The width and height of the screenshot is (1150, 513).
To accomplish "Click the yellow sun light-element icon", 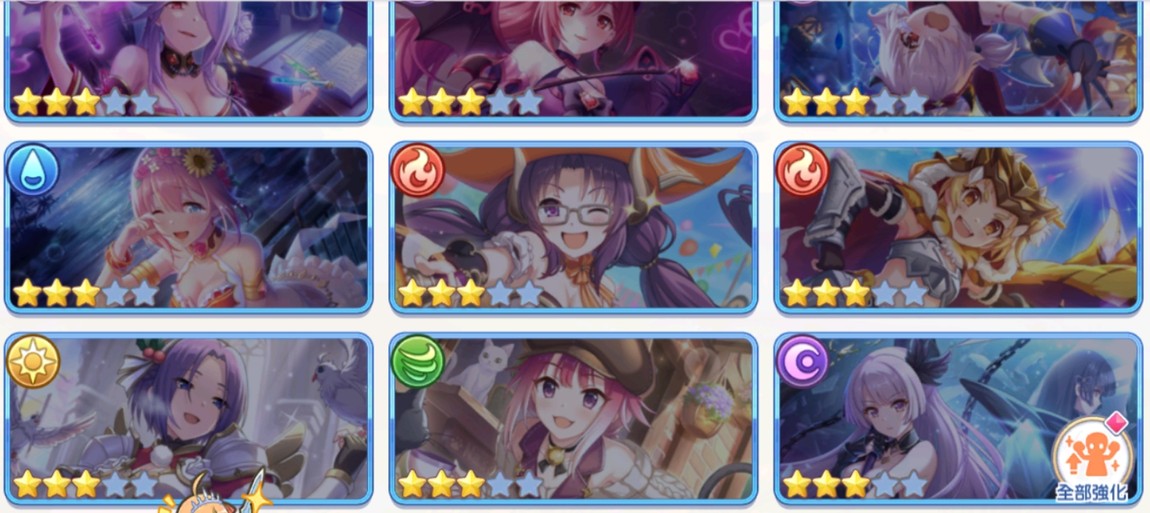I will click(x=32, y=362).
